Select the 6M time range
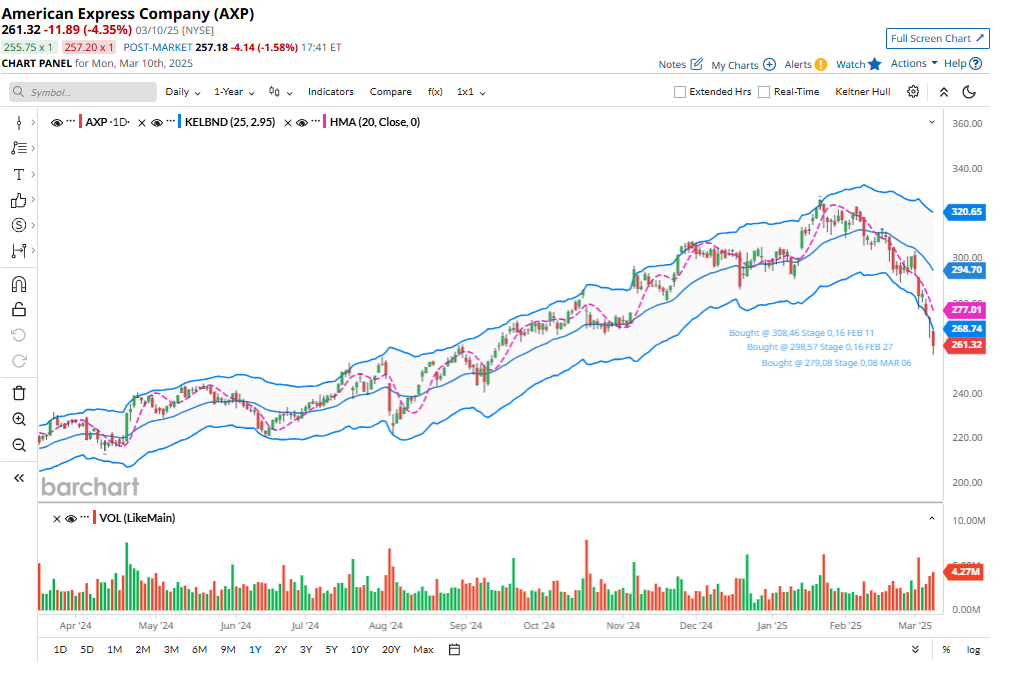 [x=199, y=650]
